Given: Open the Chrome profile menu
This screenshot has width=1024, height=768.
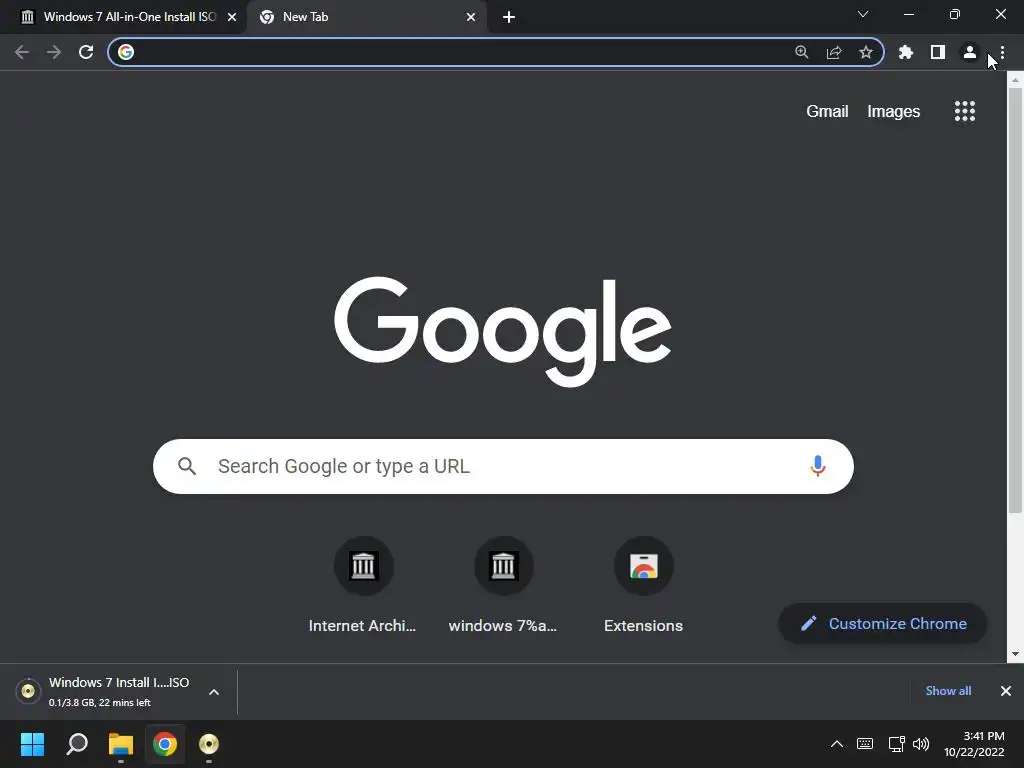Looking at the screenshot, I should (x=970, y=52).
